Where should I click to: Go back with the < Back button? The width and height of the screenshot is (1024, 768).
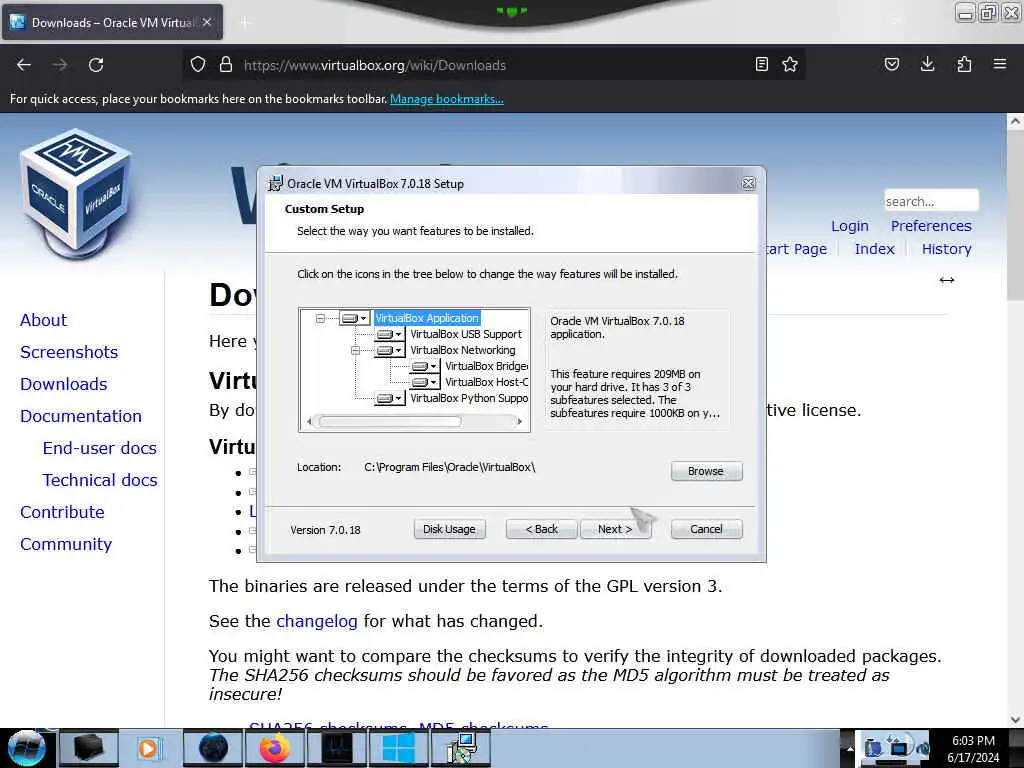[541, 529]
